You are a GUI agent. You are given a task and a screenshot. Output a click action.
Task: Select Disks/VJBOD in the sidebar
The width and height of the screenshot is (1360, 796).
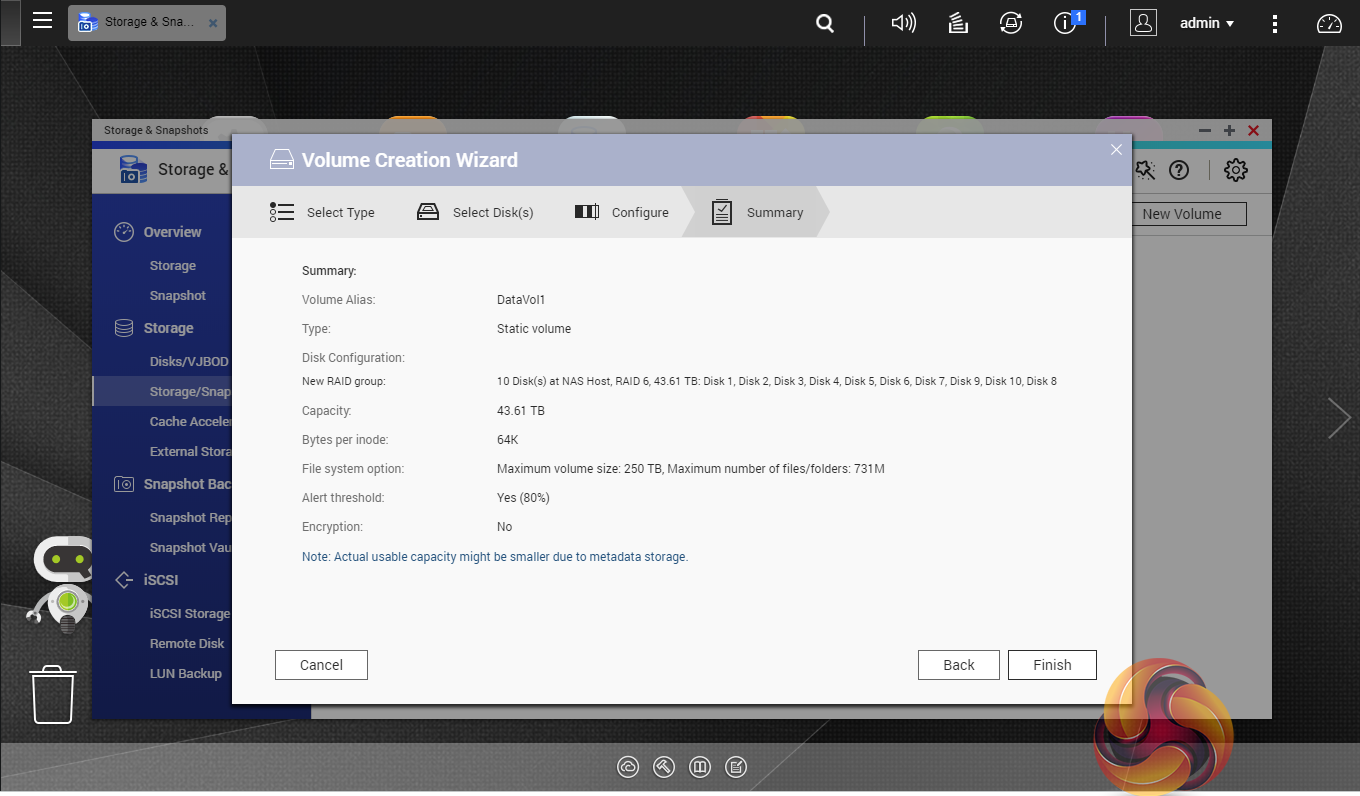click(189, 361)
